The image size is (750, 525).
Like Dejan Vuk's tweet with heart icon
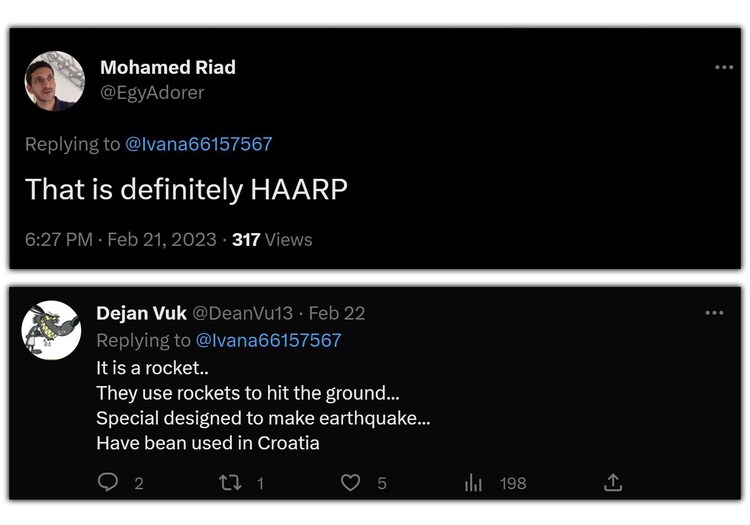pos(350,483)
